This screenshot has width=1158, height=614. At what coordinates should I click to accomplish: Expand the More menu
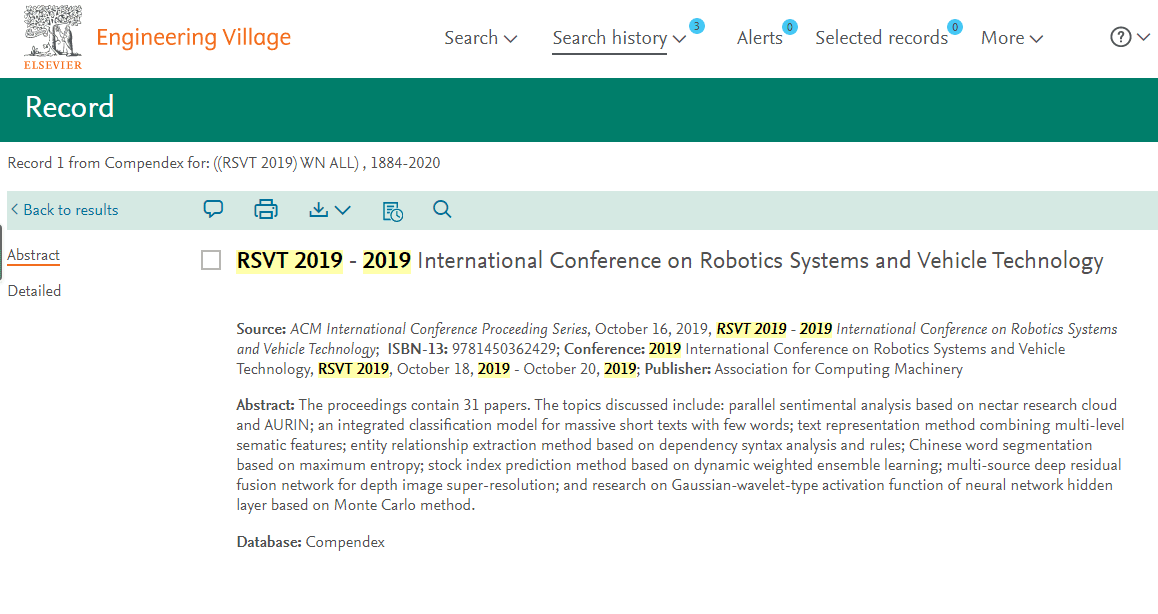(1011, 38)
